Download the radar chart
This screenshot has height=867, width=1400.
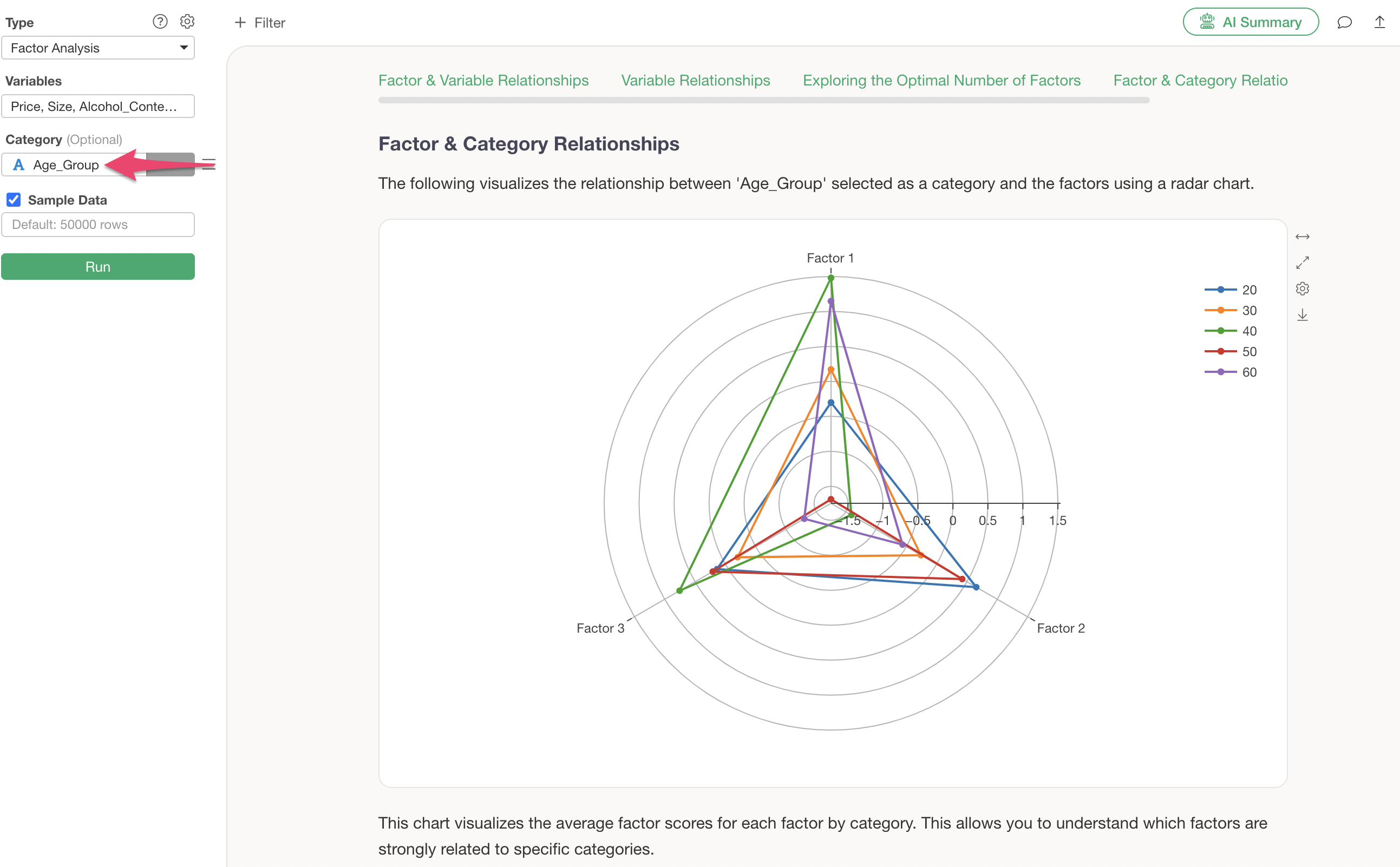point(1302,315)
